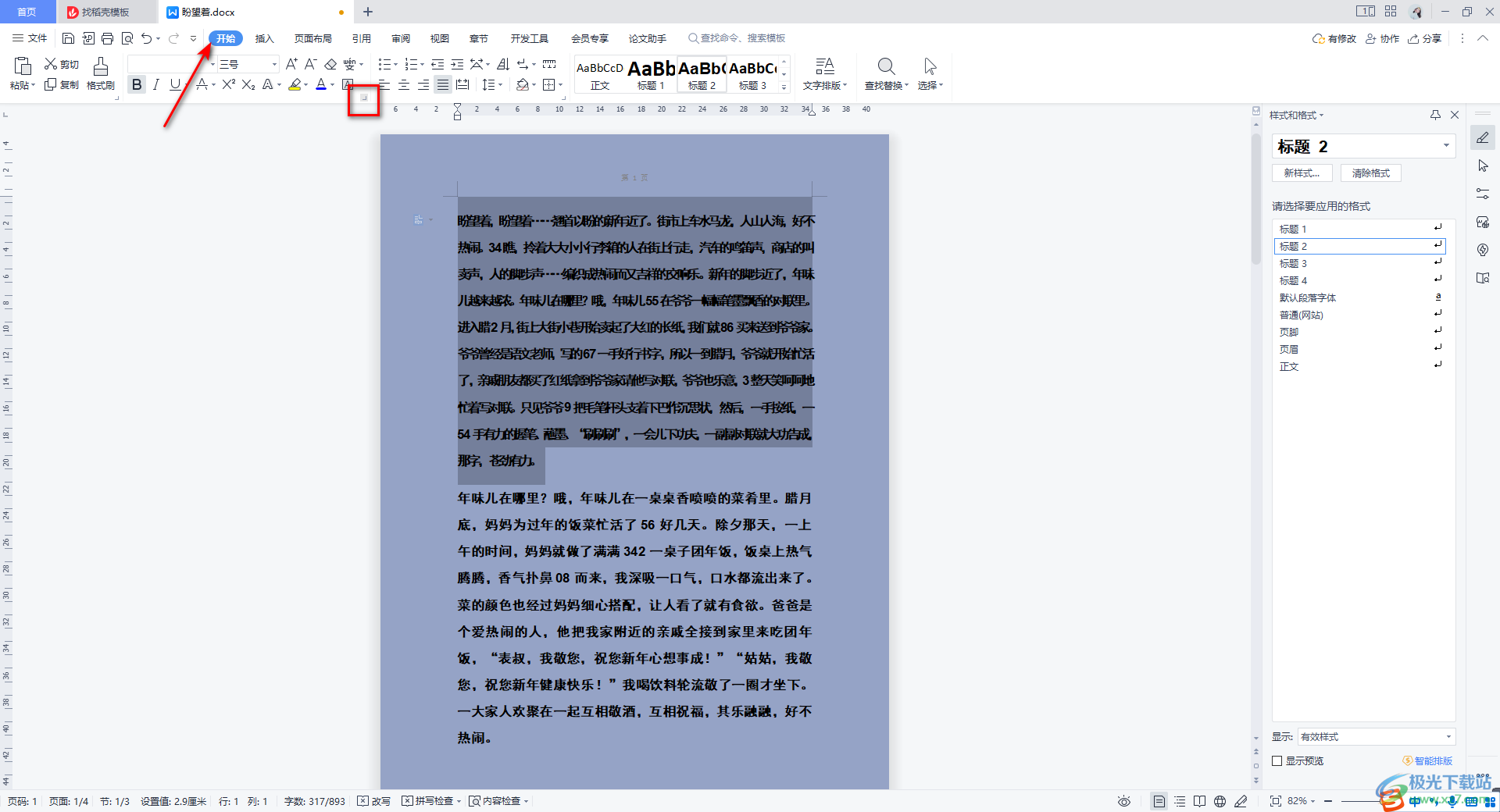The height and width of the screenshot is (812, 1500).
Task: Increase paragraph indent
Action: (457, 64)
